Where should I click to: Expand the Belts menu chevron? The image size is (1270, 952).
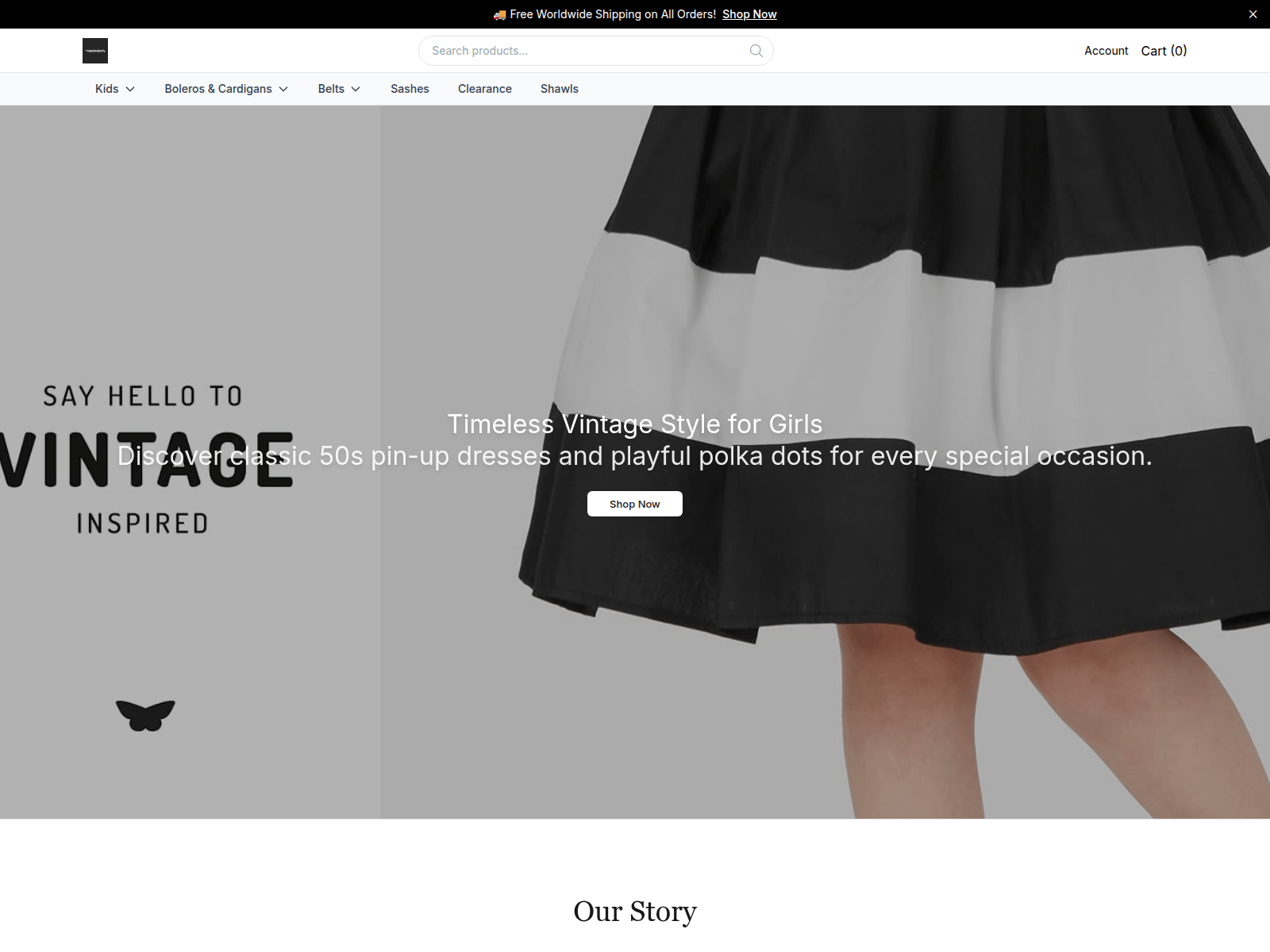pyautogui.click(x=356, y=89)
